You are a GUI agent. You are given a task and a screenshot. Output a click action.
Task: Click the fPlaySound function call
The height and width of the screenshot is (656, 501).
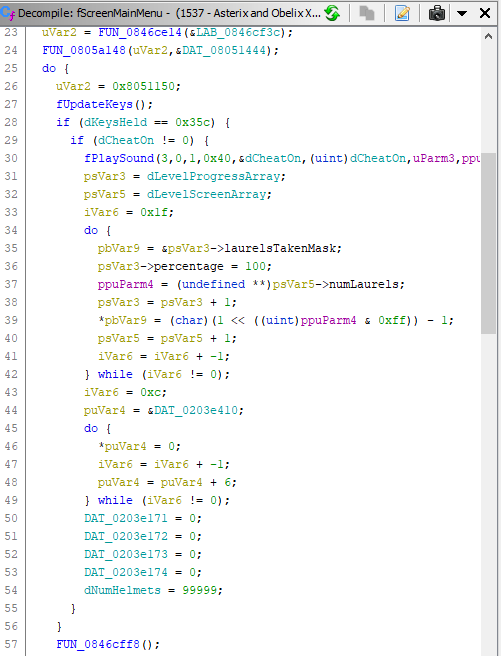[119, 158]
